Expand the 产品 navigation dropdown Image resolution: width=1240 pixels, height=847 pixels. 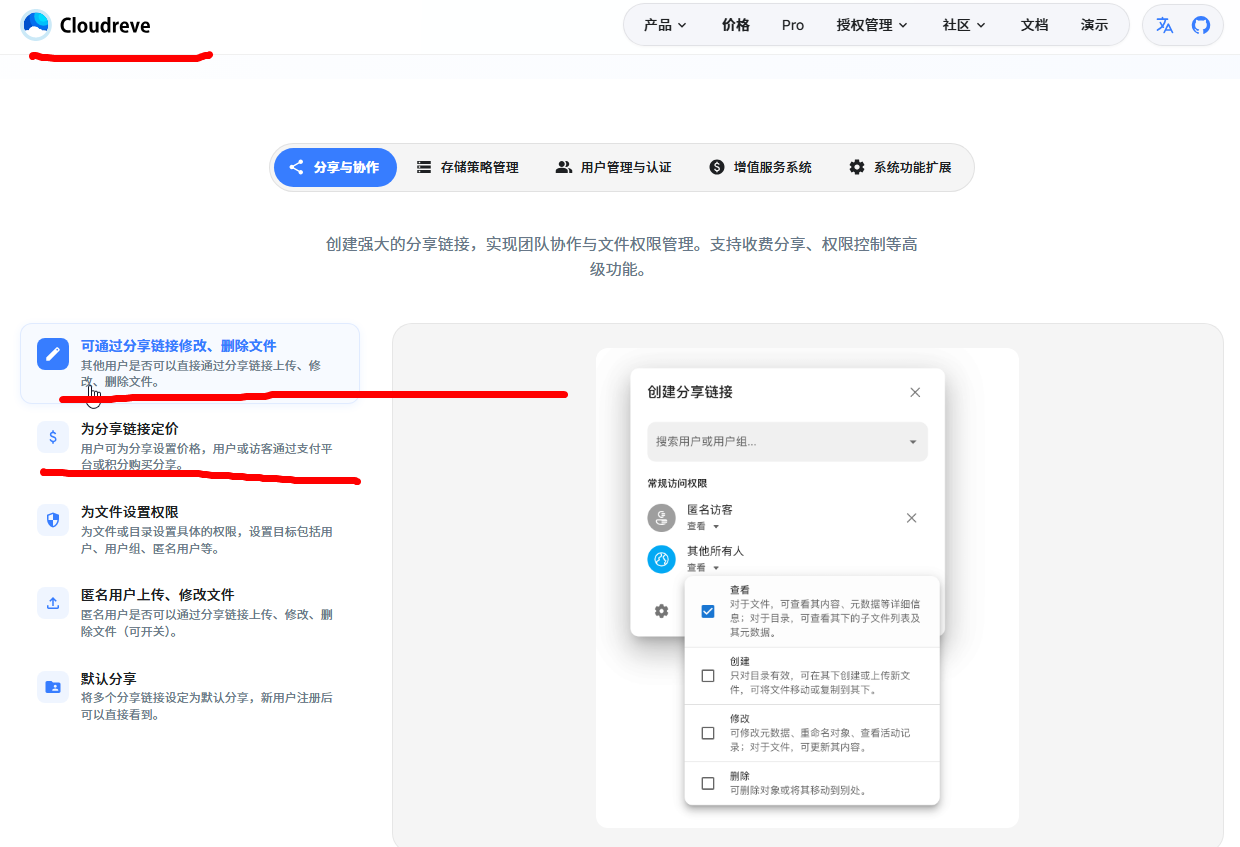(663, 25)
